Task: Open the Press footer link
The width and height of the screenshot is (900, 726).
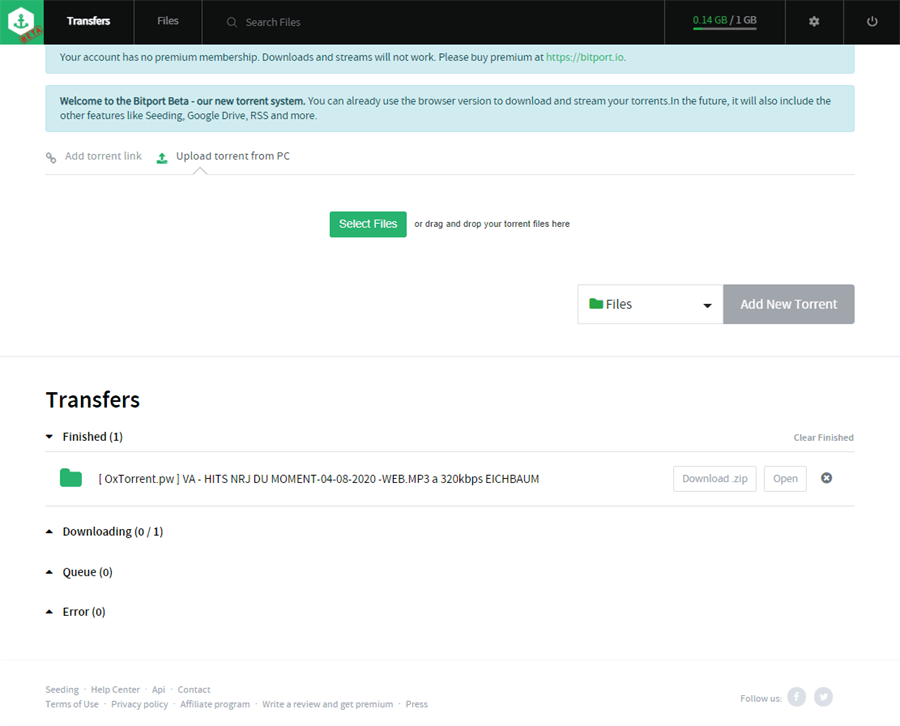Action: 417,704
